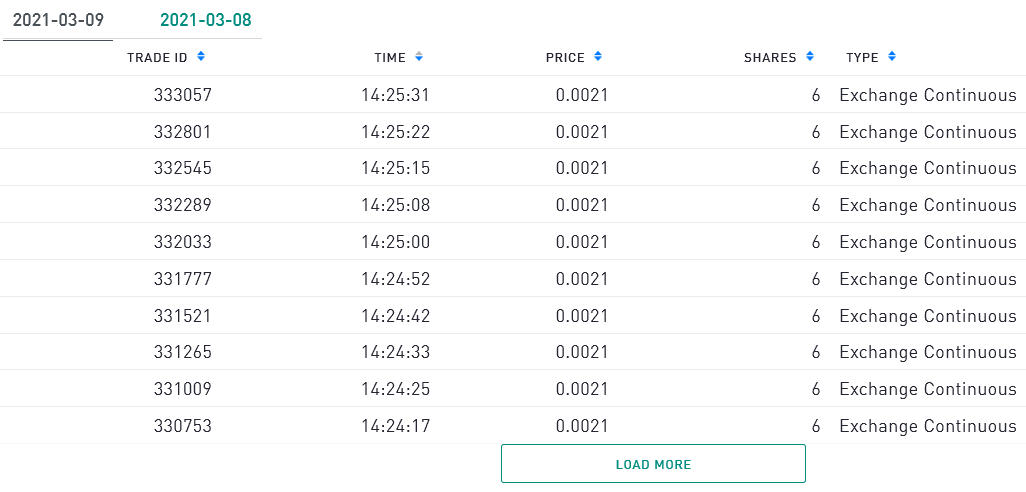Click the 14:25:00 trade time
This screenshot has width=1026, height=492.
pyautogui.click(x=395, y=242)
